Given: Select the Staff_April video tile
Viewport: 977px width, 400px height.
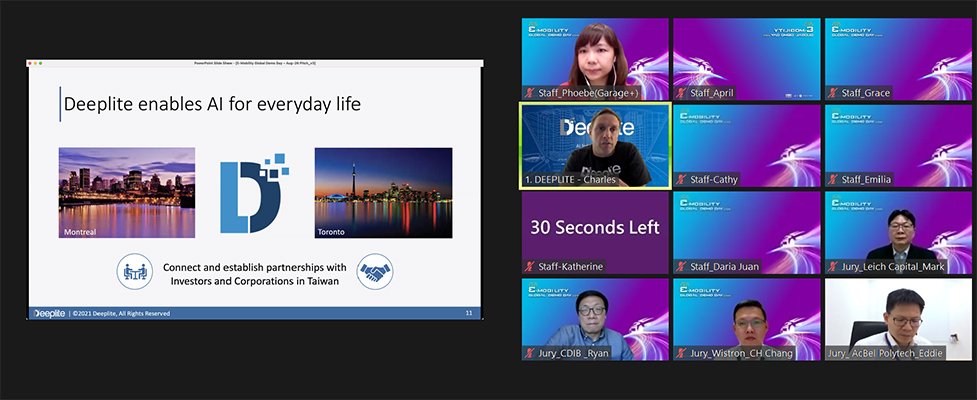Looking at the screenshot, I should [746, 59].
